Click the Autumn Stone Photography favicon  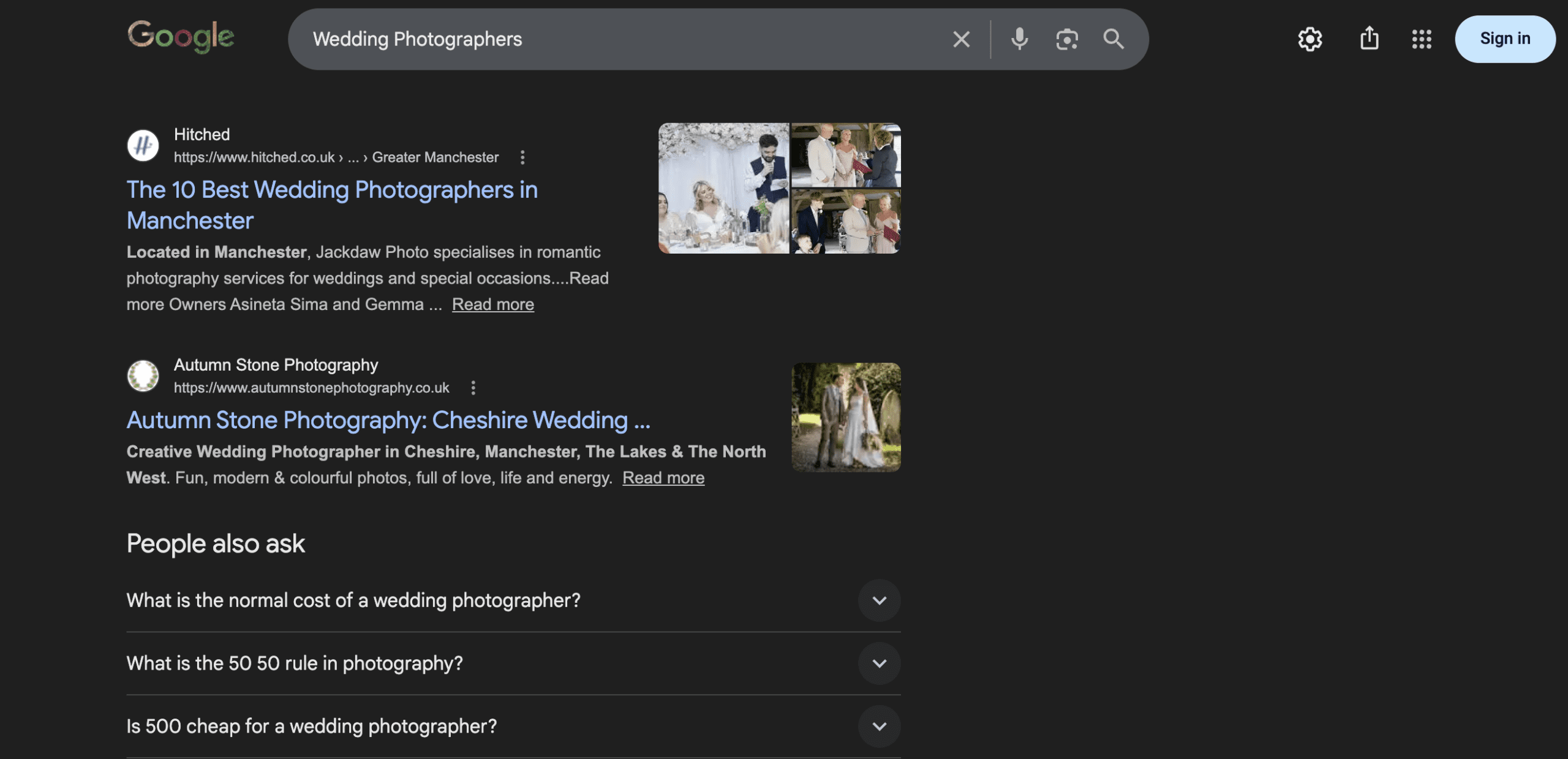(x=143, y=376)
